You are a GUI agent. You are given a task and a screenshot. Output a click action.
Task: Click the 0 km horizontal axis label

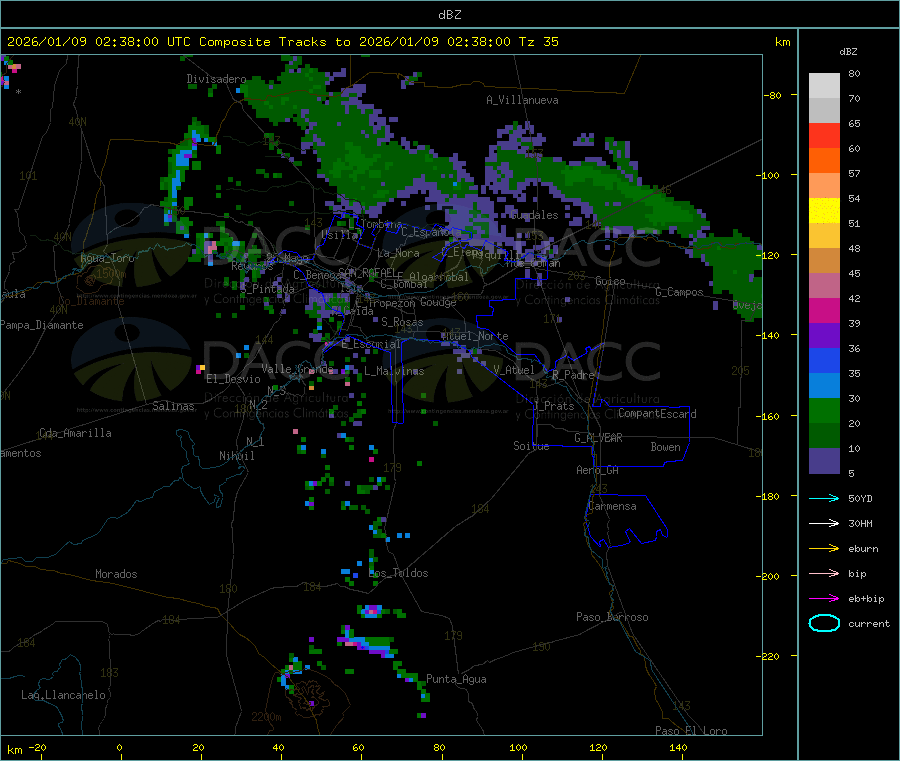[x=119, y=747]
